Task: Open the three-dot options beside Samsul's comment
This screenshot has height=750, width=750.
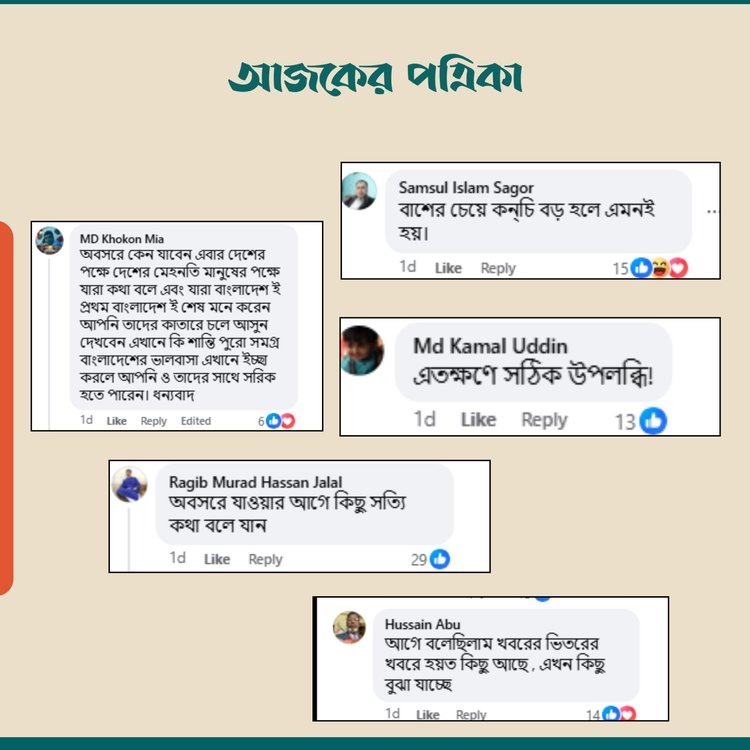Action: tap(713, 211)
